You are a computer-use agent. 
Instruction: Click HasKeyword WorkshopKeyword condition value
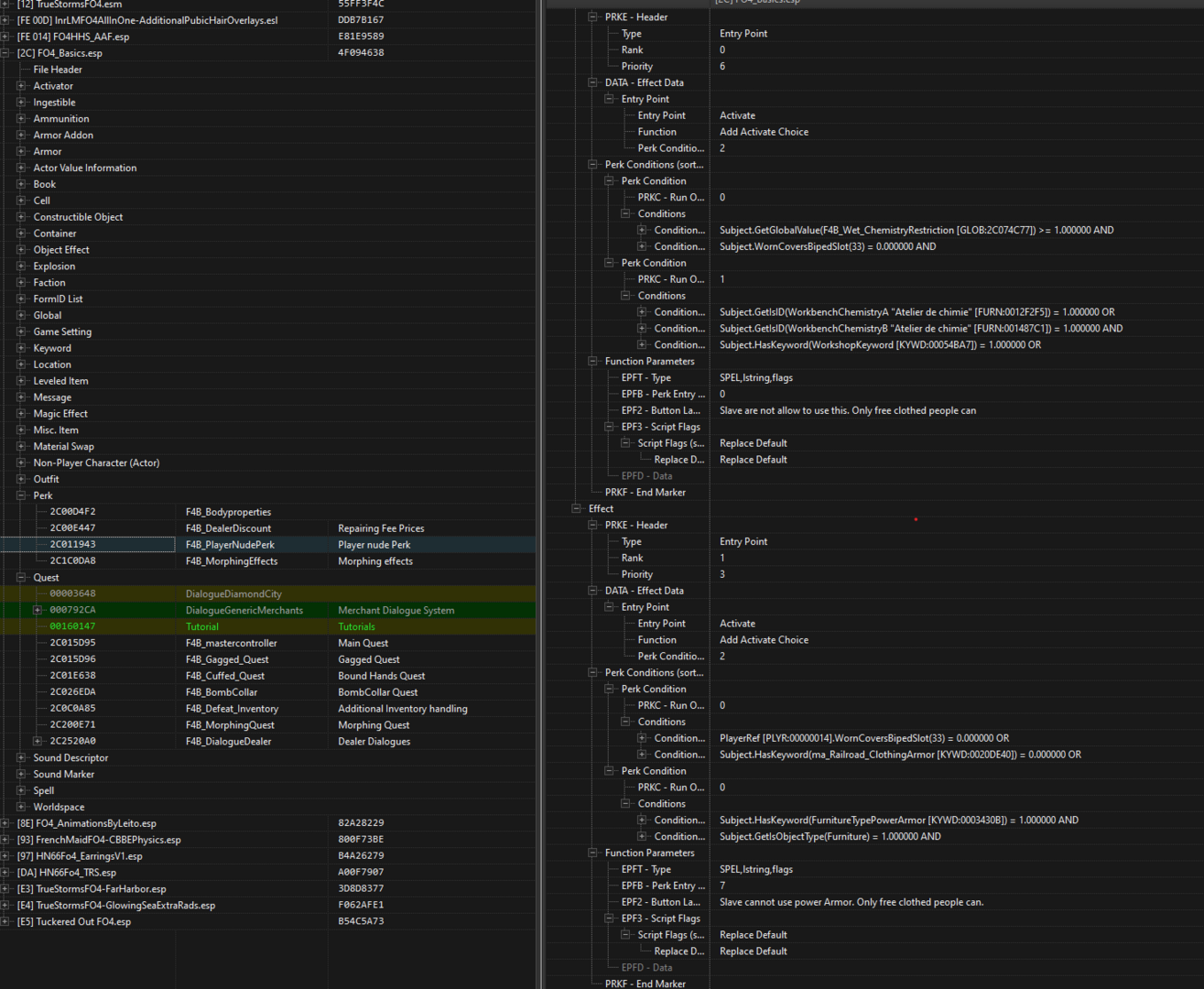point(880,345)
